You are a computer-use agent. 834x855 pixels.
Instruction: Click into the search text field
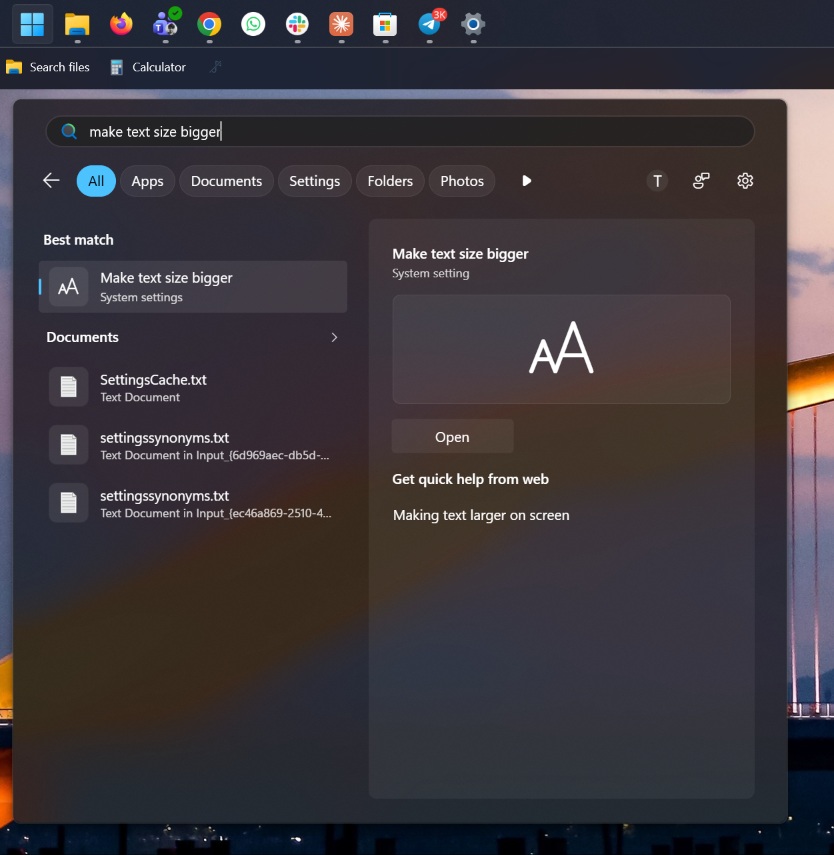pos(400,131)
